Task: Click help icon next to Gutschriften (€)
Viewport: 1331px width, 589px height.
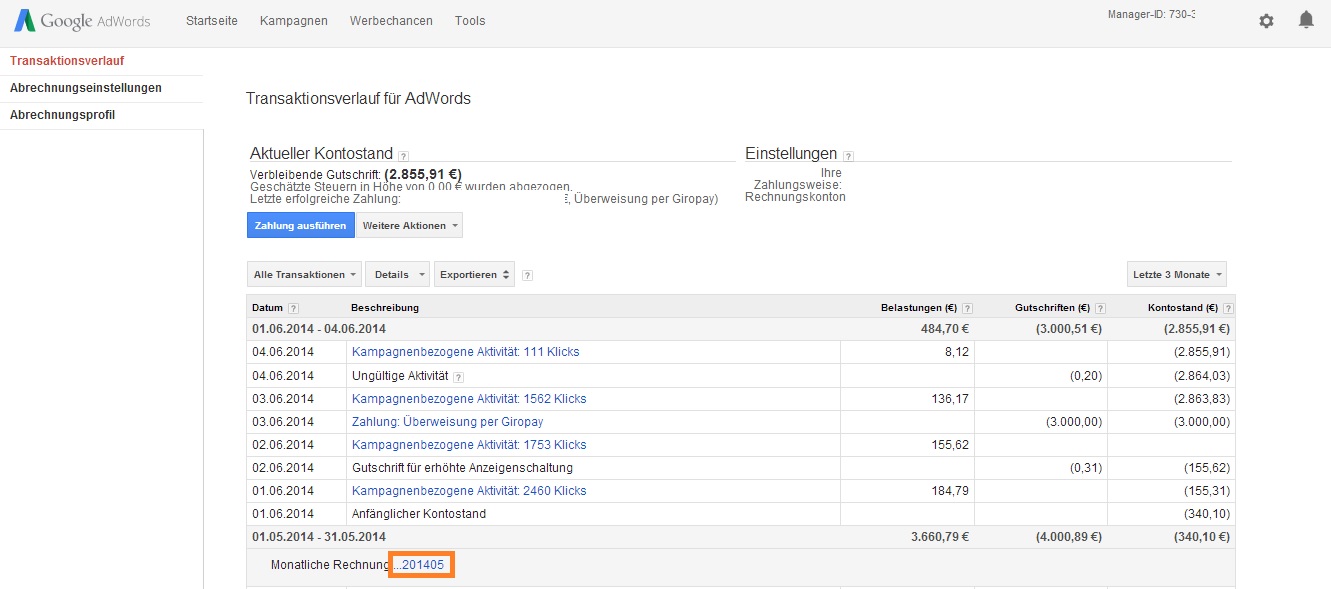Action: (1100, 308)
